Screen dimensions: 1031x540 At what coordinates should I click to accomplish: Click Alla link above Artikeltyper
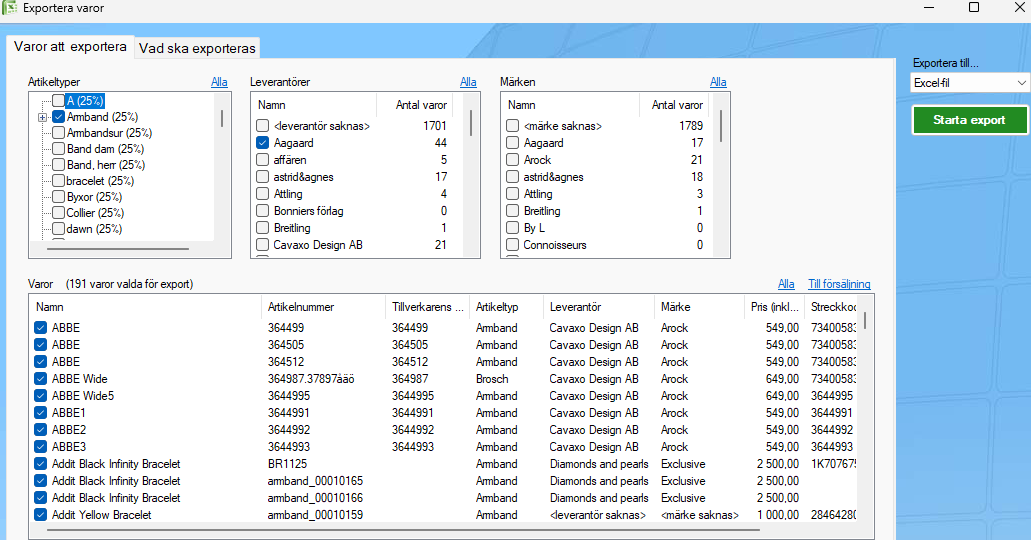click(219, 82)
